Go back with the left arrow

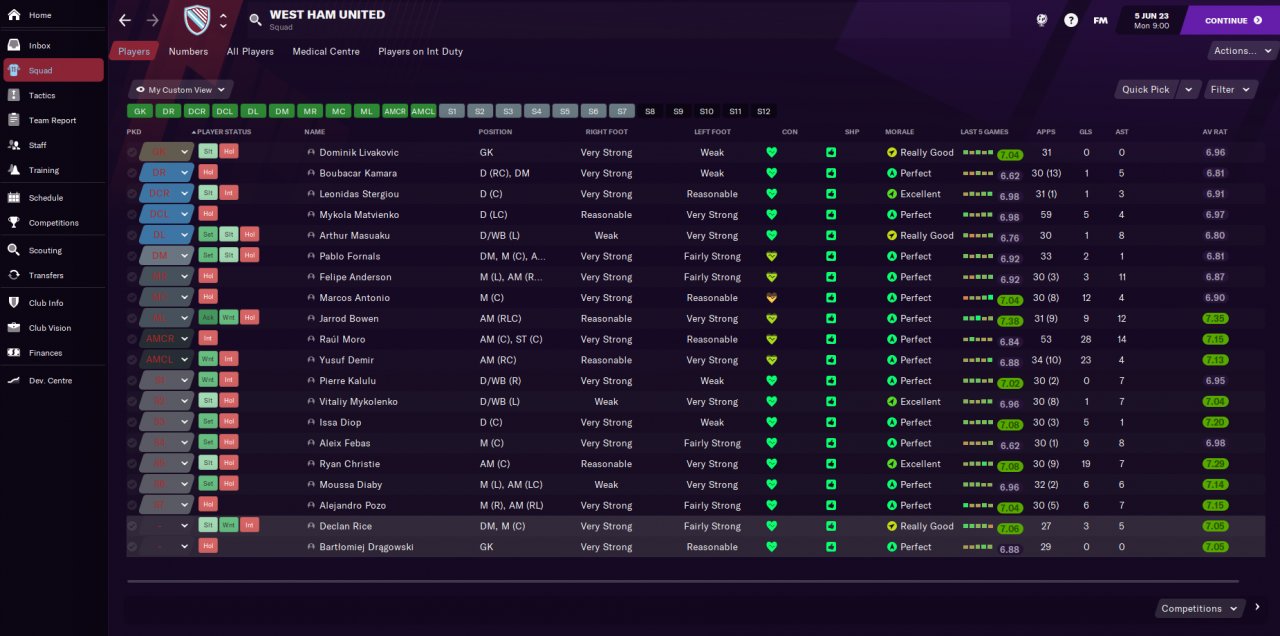pyautogui.click(x=124, y=20)
